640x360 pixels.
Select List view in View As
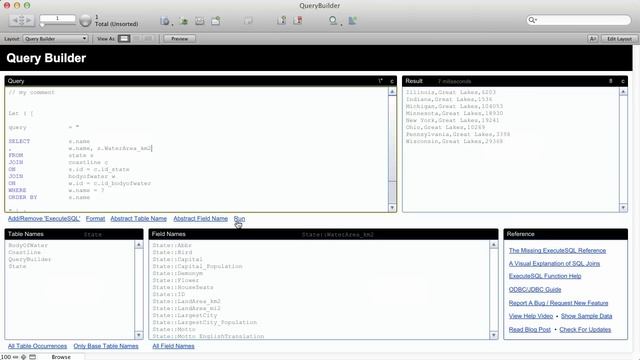[x=136, y=39]
